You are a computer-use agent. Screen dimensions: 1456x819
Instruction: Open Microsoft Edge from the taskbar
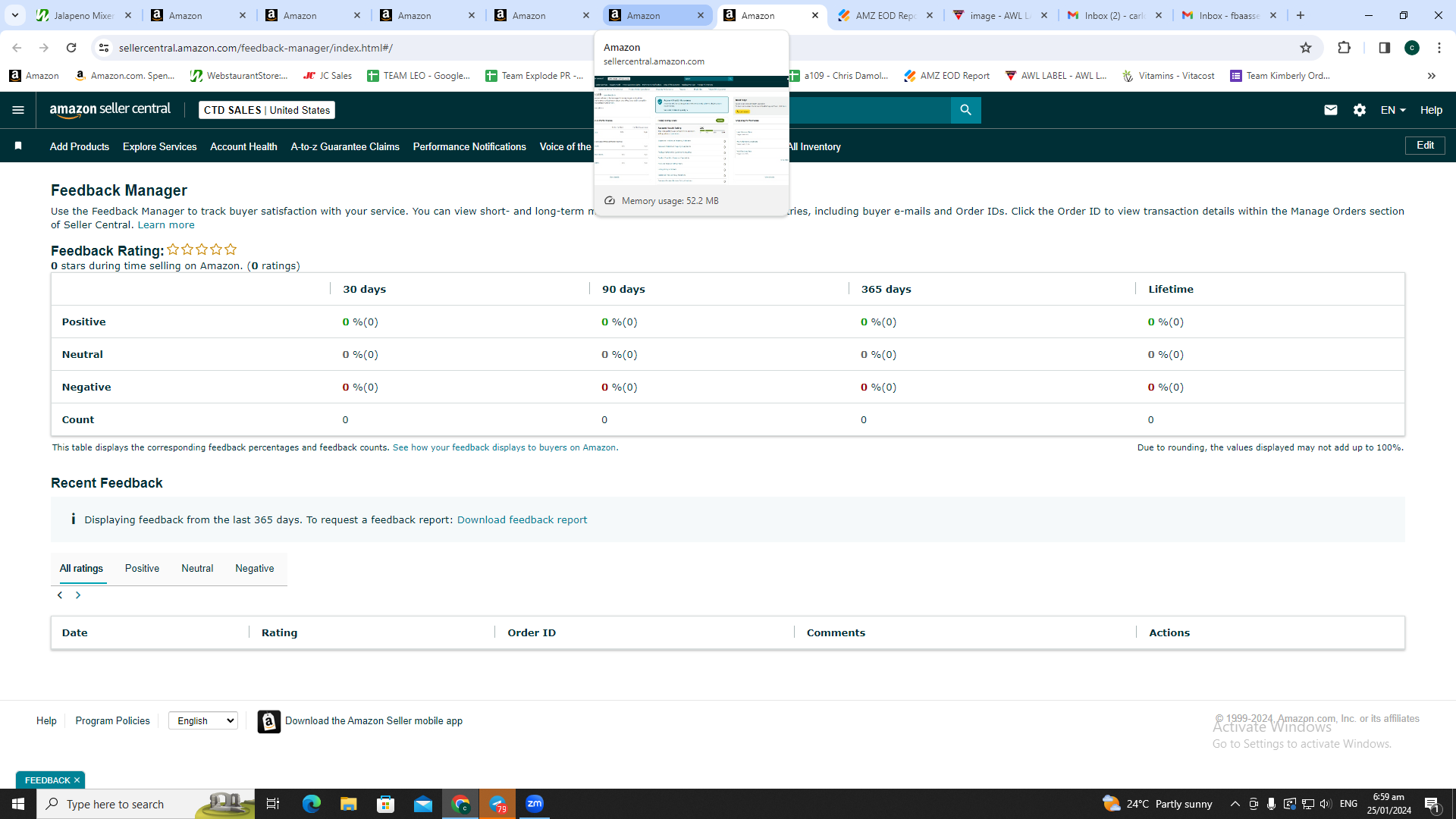312,804
